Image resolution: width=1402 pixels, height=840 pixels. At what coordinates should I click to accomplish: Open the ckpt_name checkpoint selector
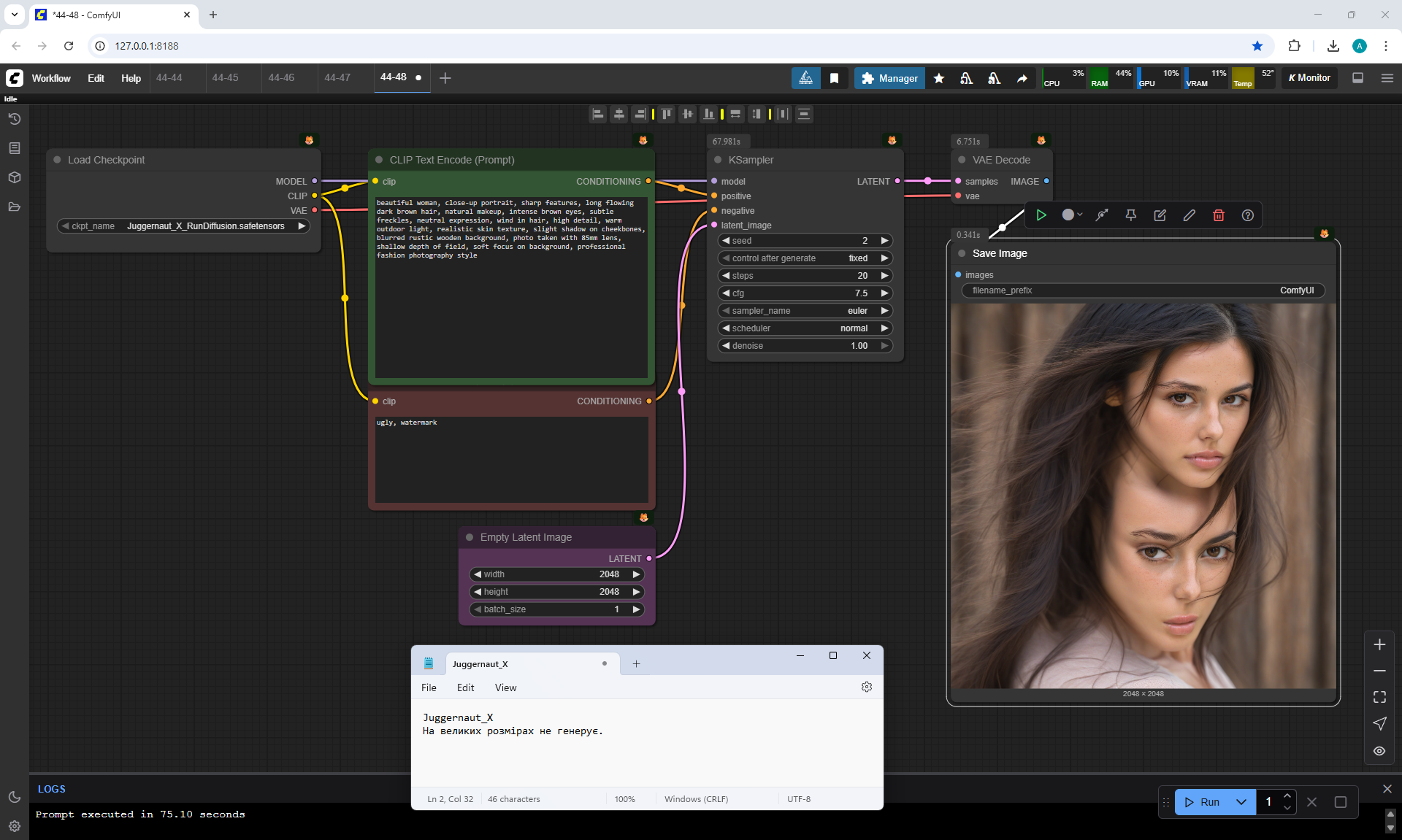point(183,226)
